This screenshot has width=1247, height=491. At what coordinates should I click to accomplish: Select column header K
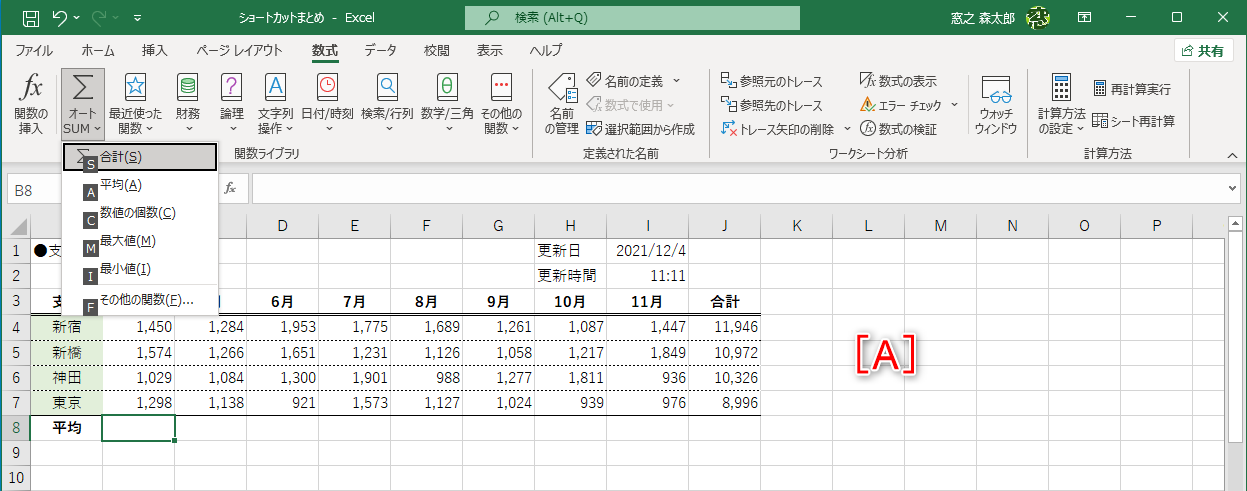pos(797,226)
